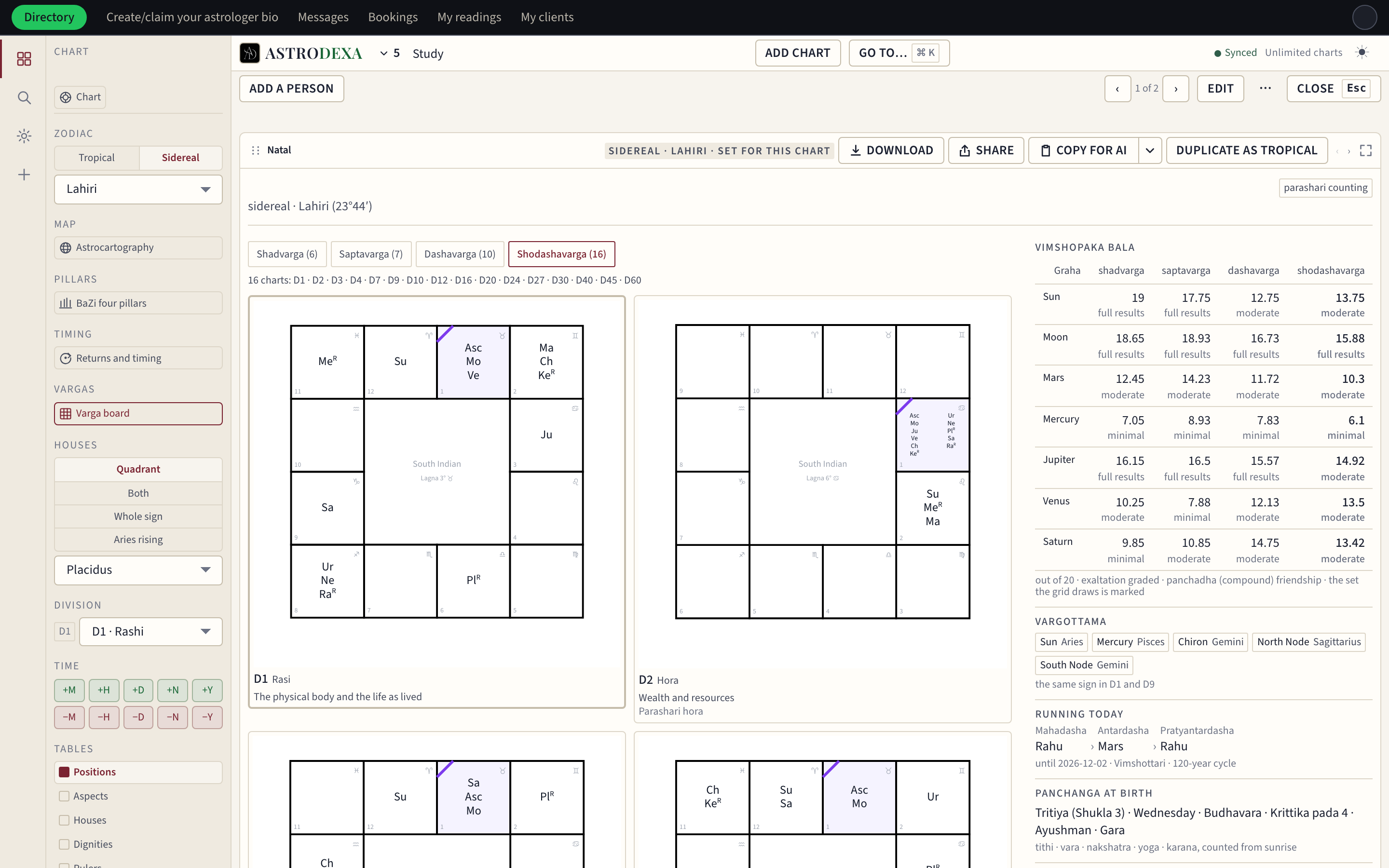Click the Astrodexa logo

pos(301,53)
